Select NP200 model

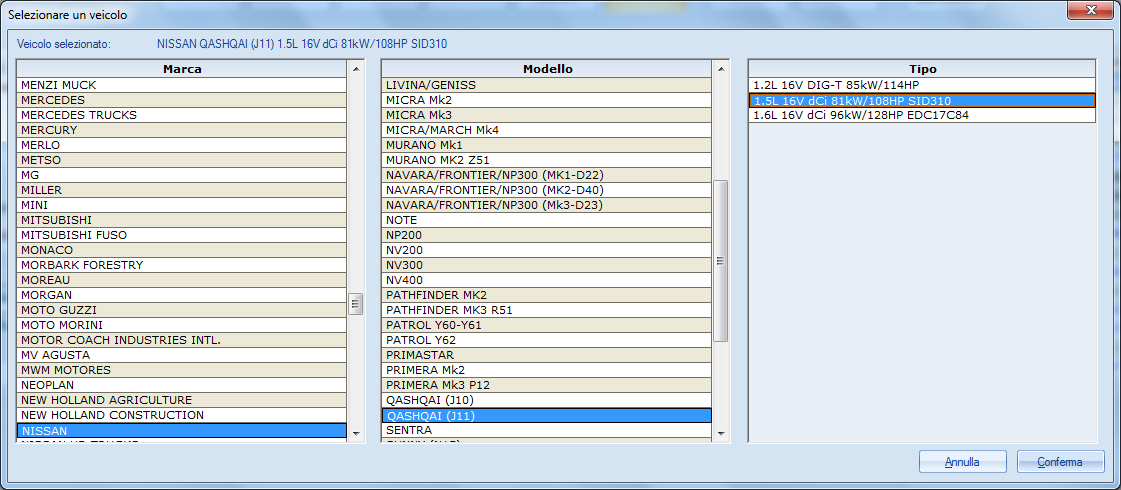tap(547, 235)
